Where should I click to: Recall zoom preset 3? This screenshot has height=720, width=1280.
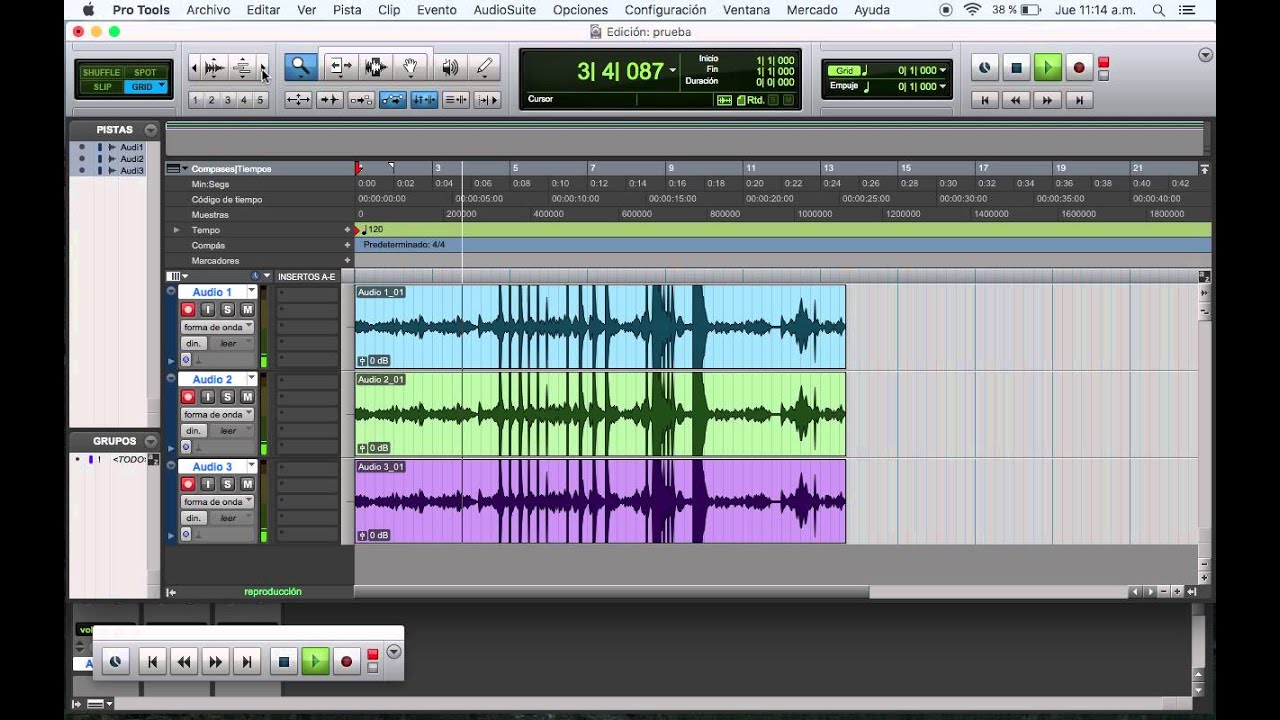coord(228,100)
